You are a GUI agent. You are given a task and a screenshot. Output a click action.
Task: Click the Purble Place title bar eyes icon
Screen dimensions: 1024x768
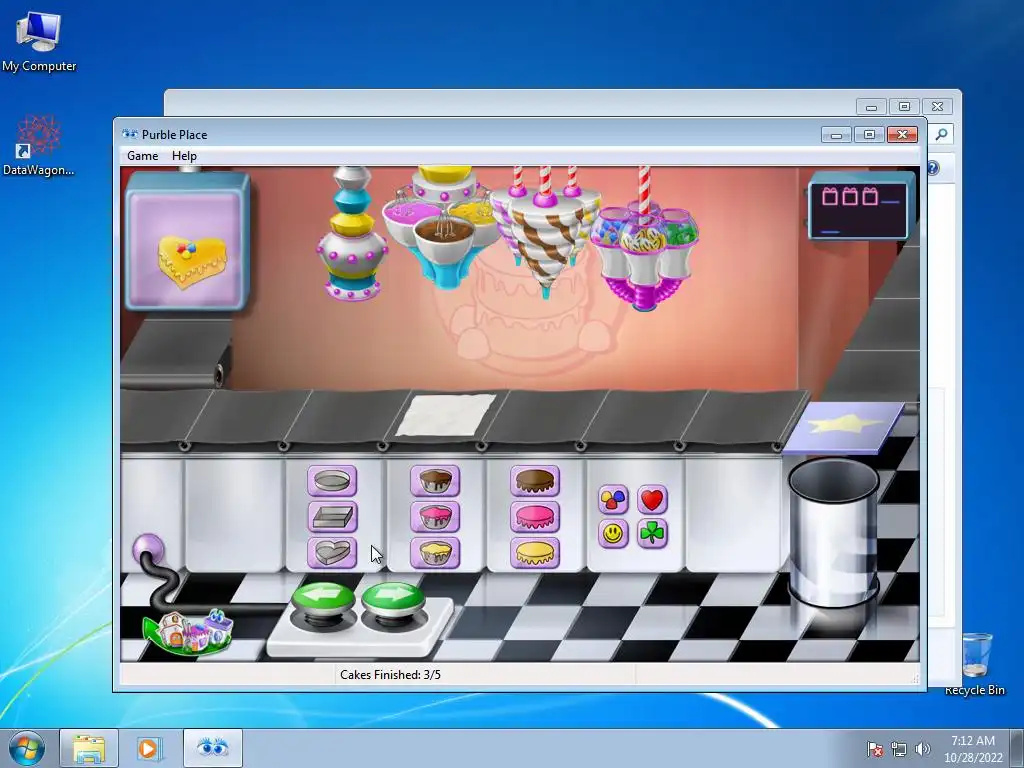tap(130, 135)
